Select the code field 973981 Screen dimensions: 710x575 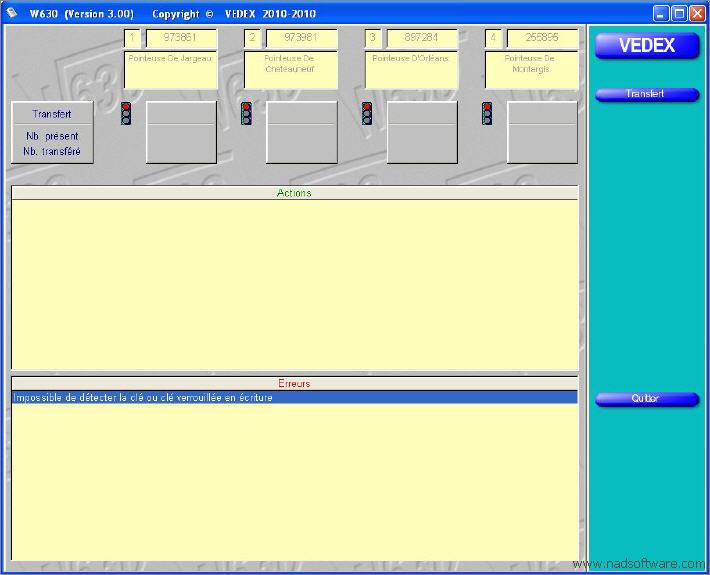302,38
